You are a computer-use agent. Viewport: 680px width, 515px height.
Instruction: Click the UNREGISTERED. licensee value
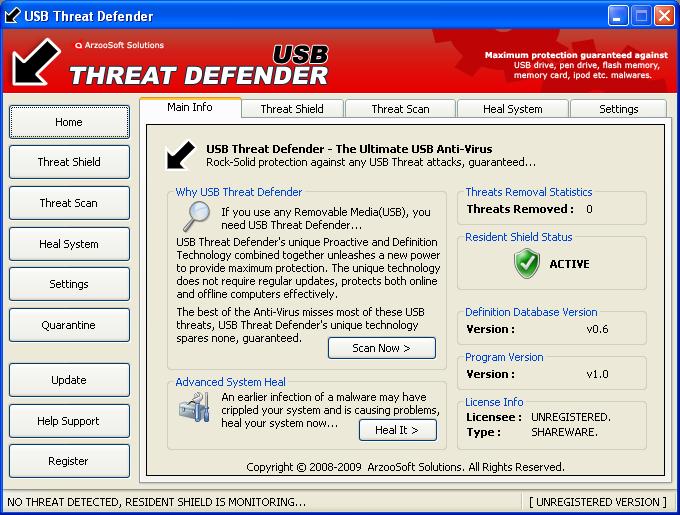click(571, 417)
